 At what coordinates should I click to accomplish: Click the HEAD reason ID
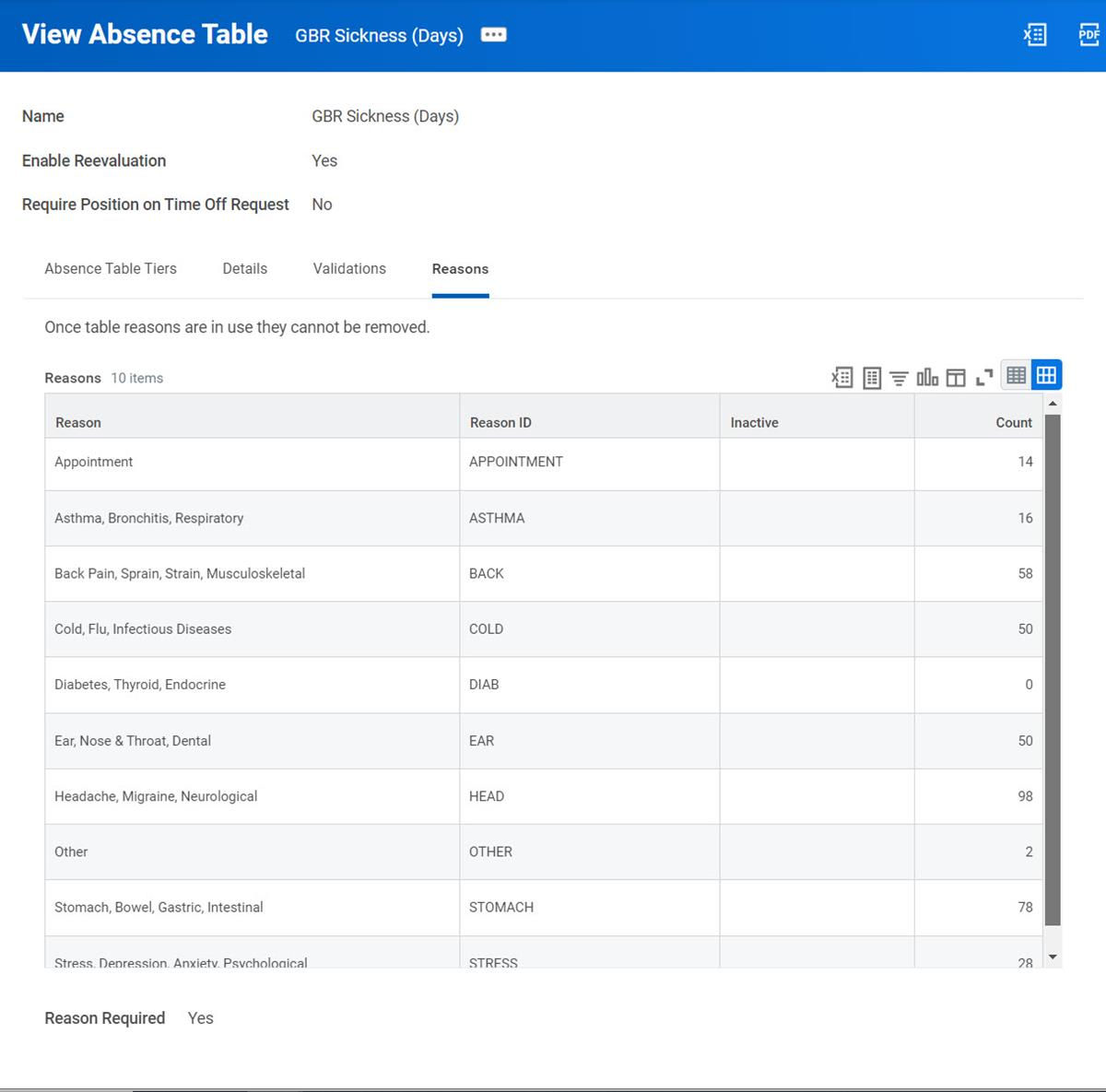487,796
